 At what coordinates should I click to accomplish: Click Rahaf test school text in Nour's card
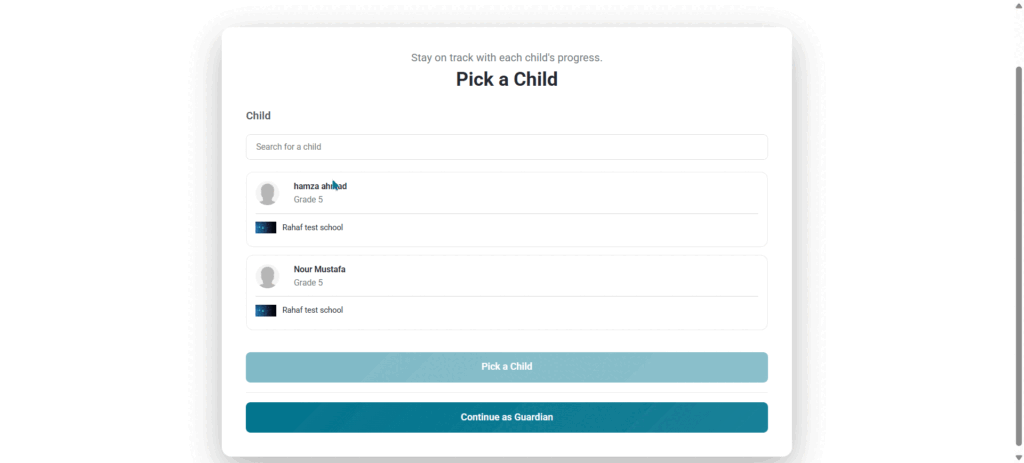pyautogui.click(x=313, y=310)
